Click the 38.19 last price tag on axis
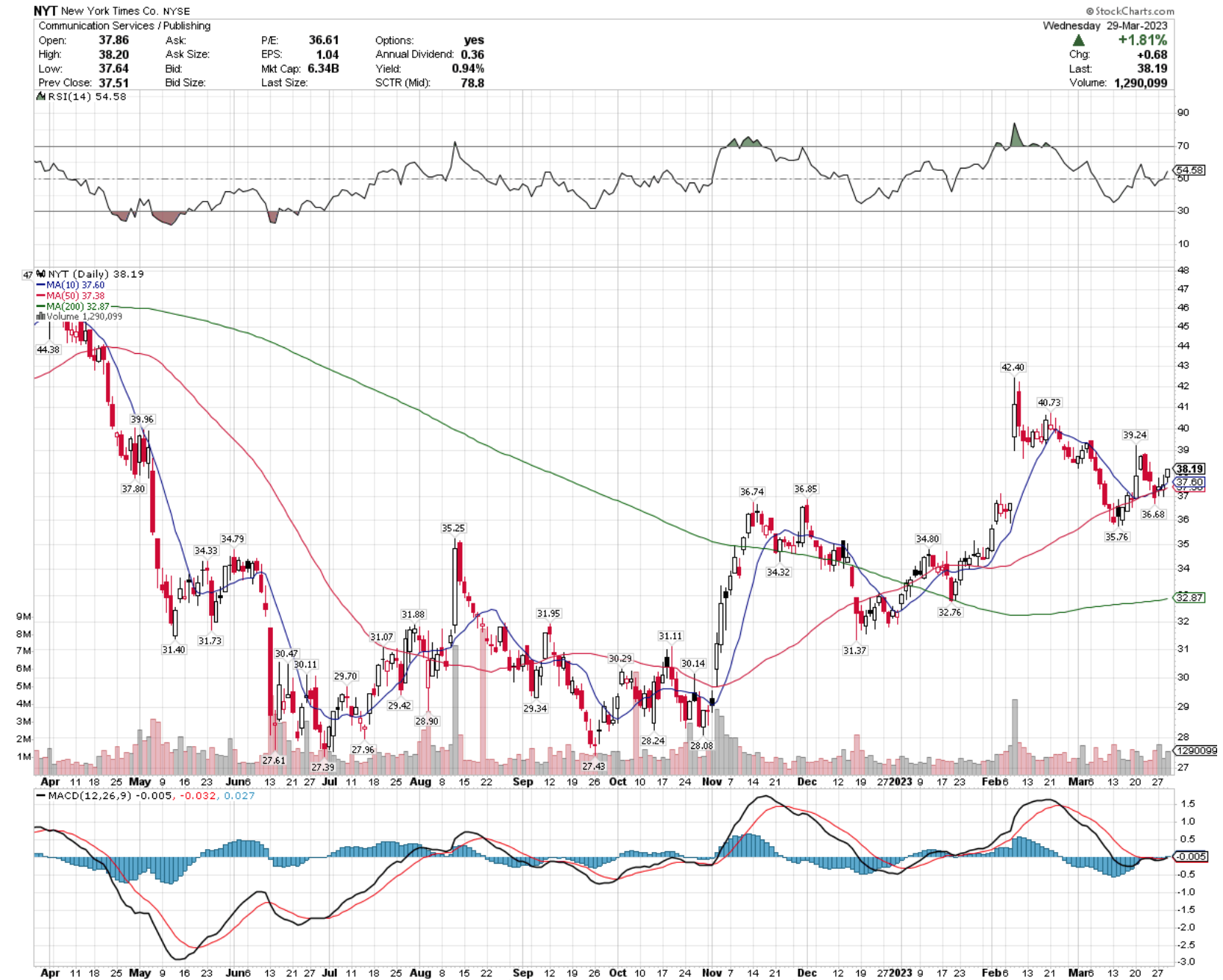This screenshot has height=980, width=1223. click(1189, 469)
